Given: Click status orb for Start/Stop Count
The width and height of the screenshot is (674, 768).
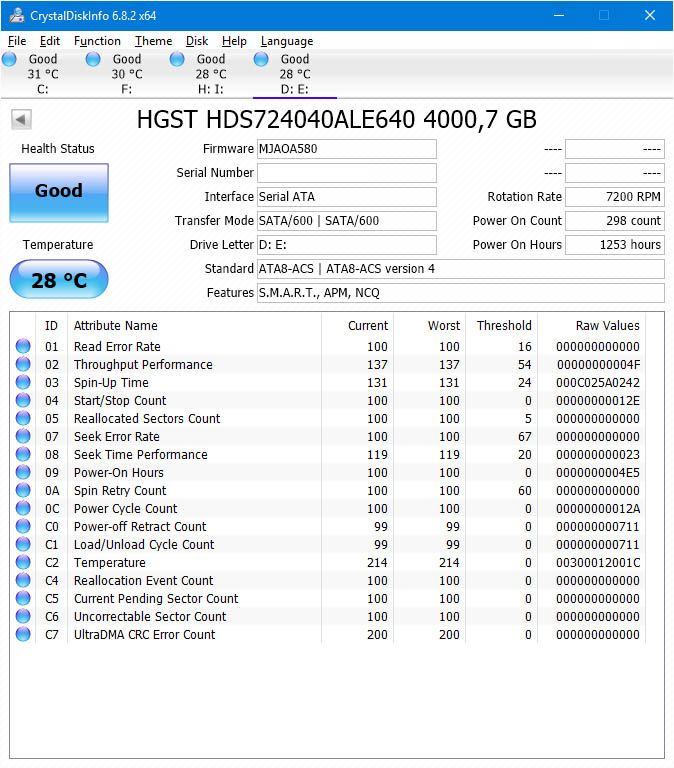Looking at the screenshot, I should click(23, 400).
